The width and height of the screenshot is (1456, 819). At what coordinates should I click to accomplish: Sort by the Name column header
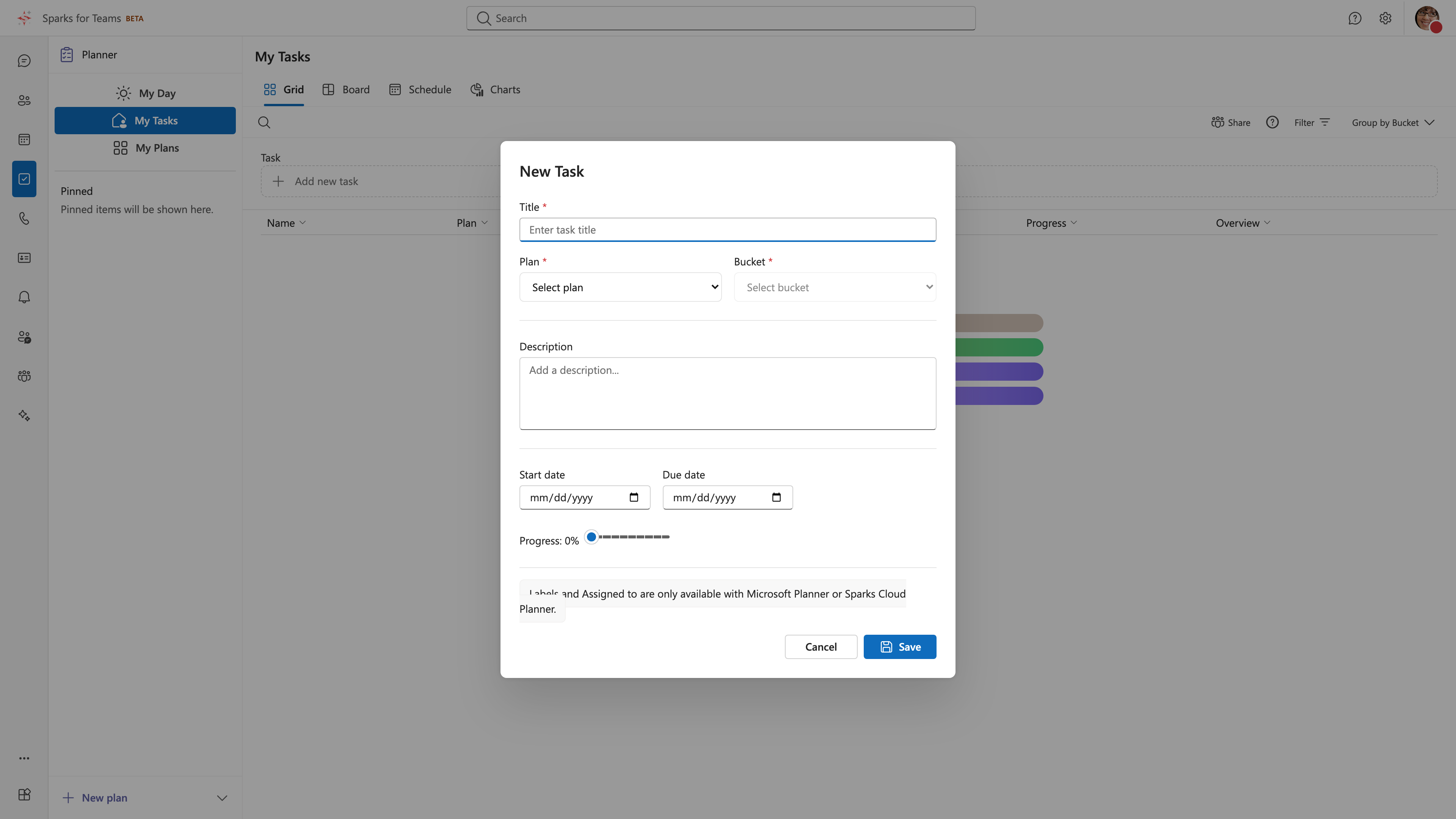286,223
